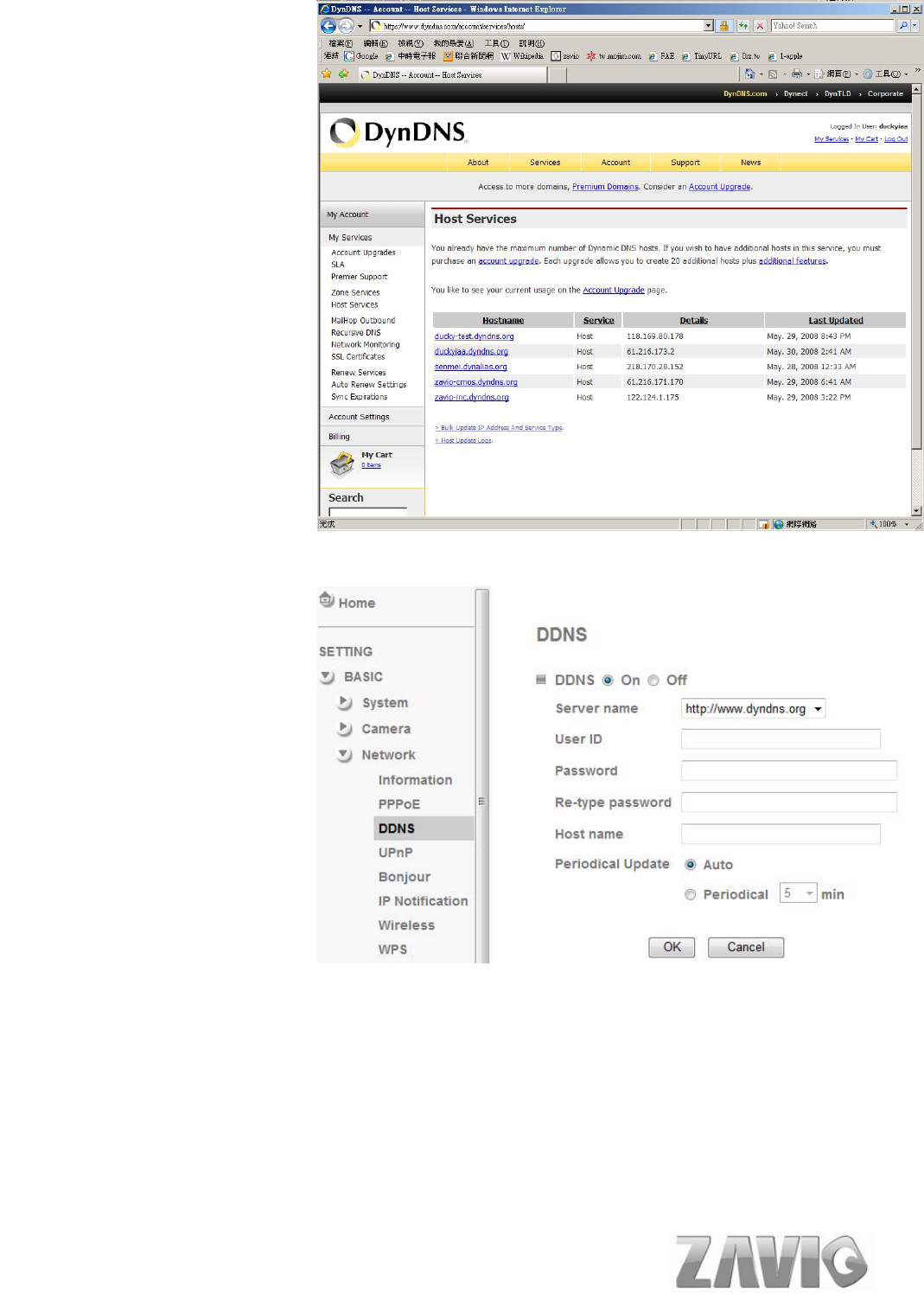
Task: Click the OK button in DDNS settings
Action: 672,948
